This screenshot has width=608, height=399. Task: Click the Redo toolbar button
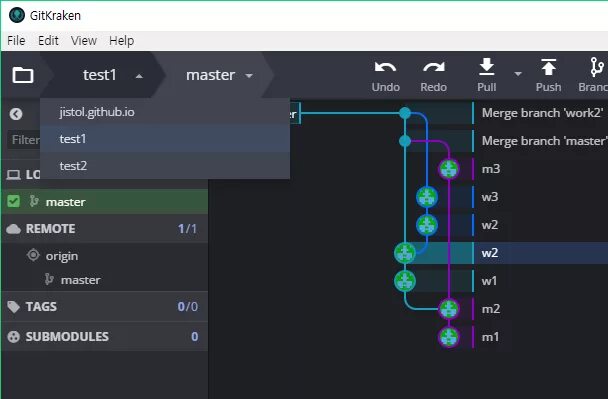tap(434, 76)
